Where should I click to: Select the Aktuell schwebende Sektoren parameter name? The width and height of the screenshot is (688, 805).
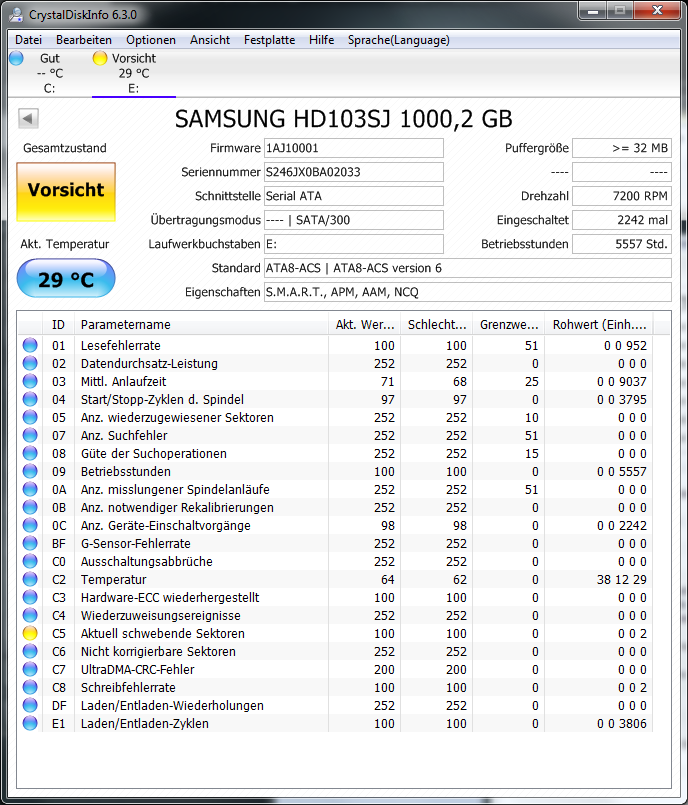tap(163, 634)
